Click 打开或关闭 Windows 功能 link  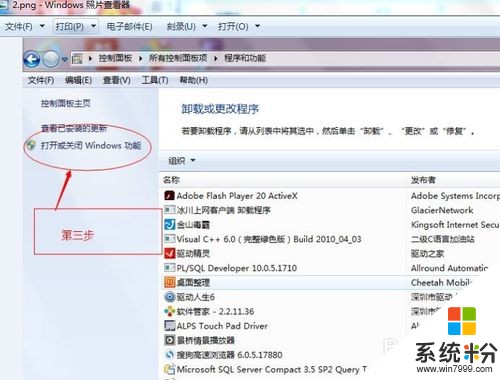point(91,146)
